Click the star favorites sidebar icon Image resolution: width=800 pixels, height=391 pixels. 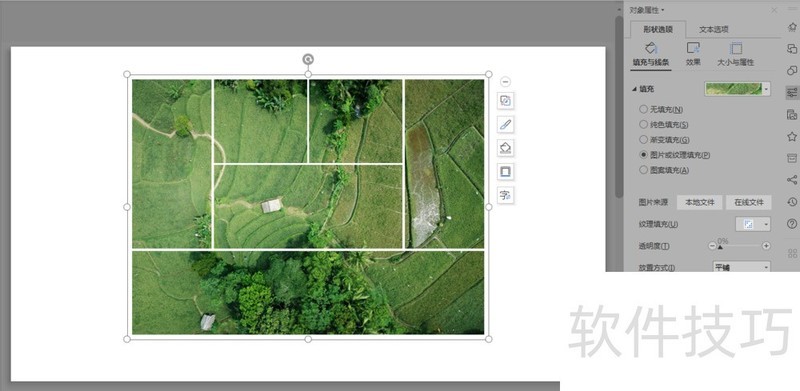[x=792, y=136]
